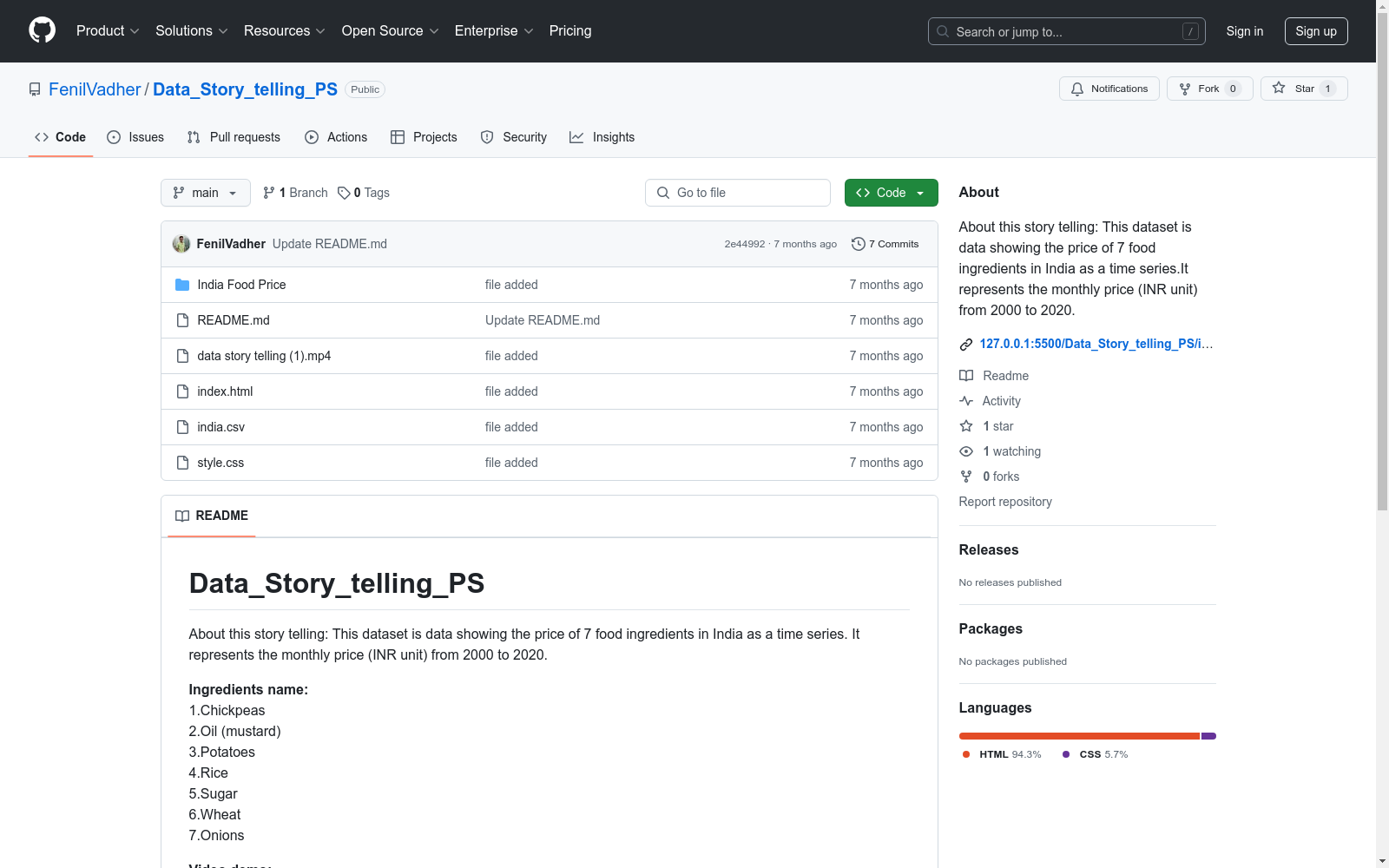
Task: Go to the Pricing page
Action: coord(570,31)
